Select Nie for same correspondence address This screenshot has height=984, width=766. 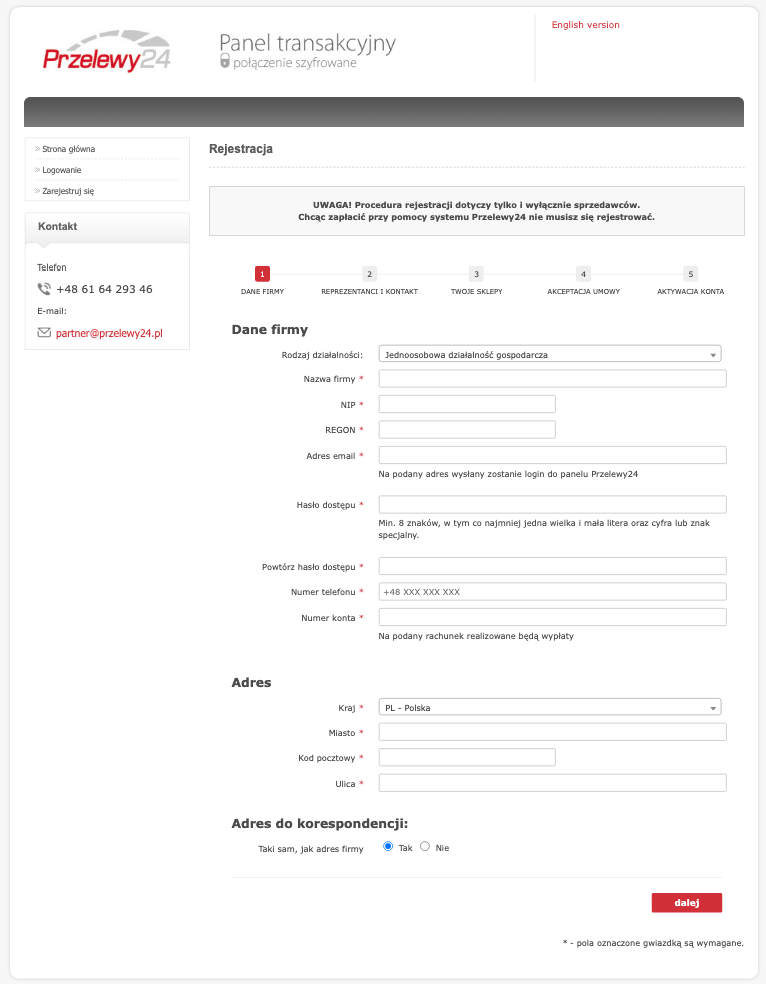tap(425, 846)
